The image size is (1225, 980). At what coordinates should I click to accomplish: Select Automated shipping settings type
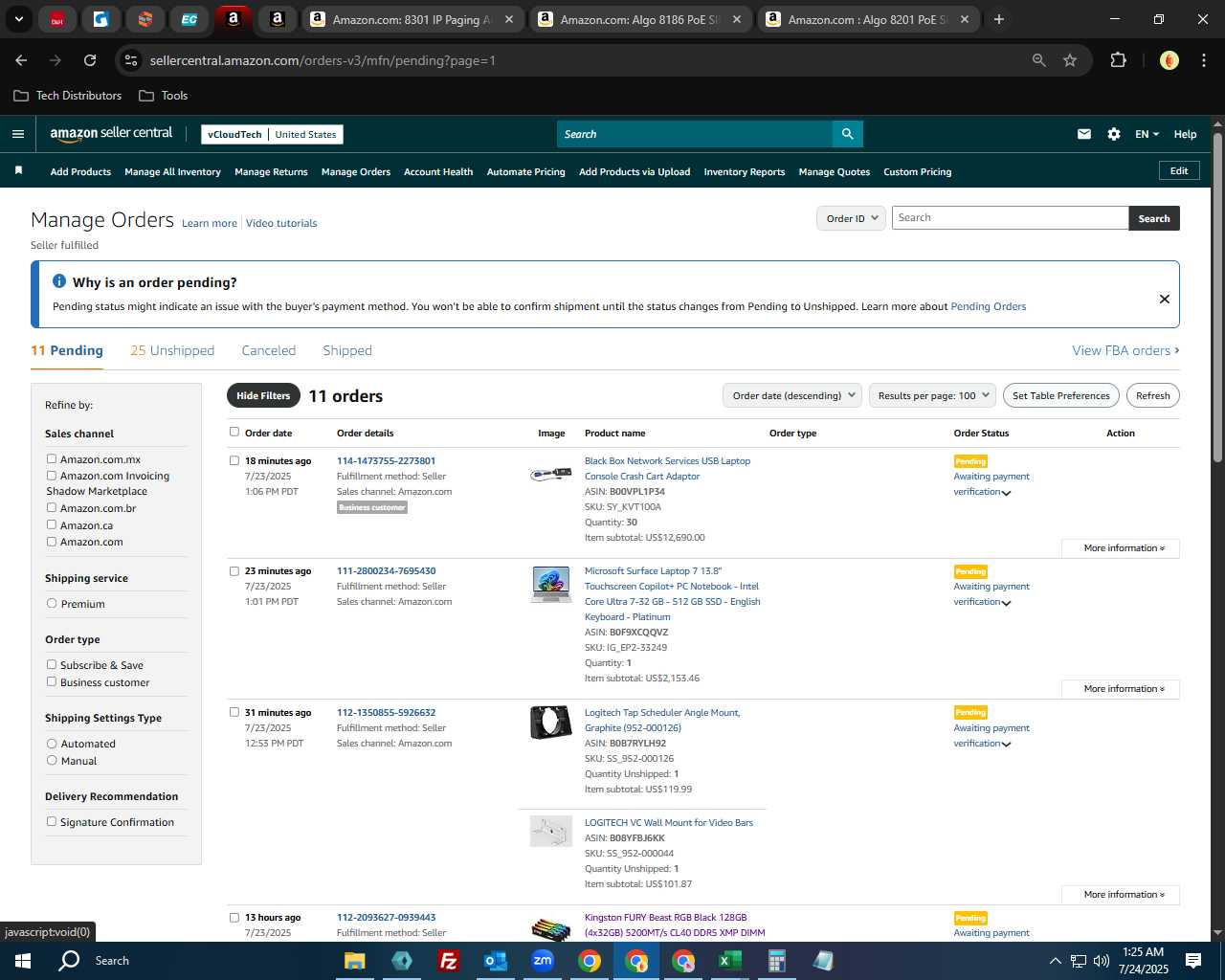pyautogui.click(x=52, y=744)
